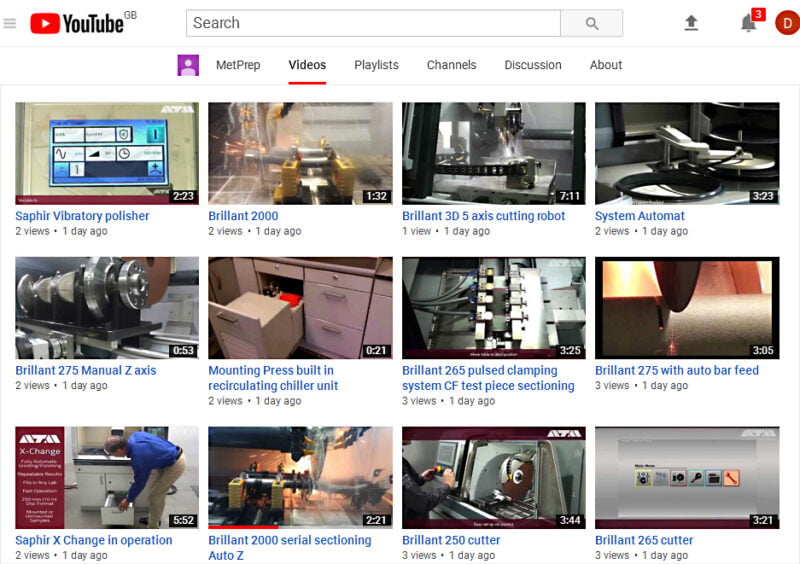Open the Brillant 265 cutter title

coord(644,540)
